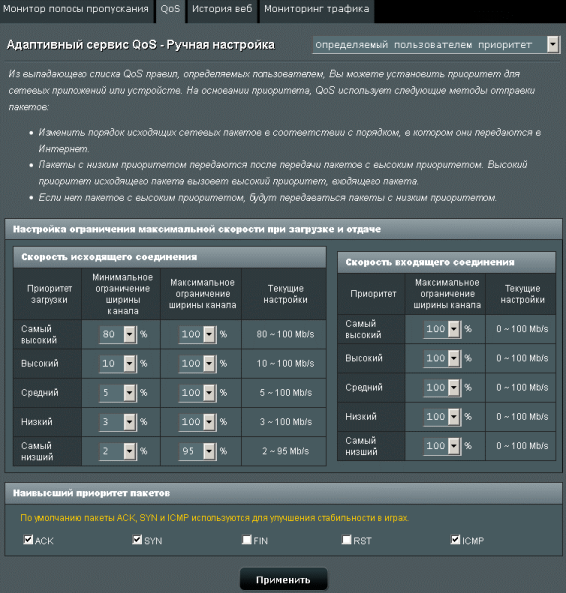Open the определяемый пользователем приоритет dropdown

point(436,45)
